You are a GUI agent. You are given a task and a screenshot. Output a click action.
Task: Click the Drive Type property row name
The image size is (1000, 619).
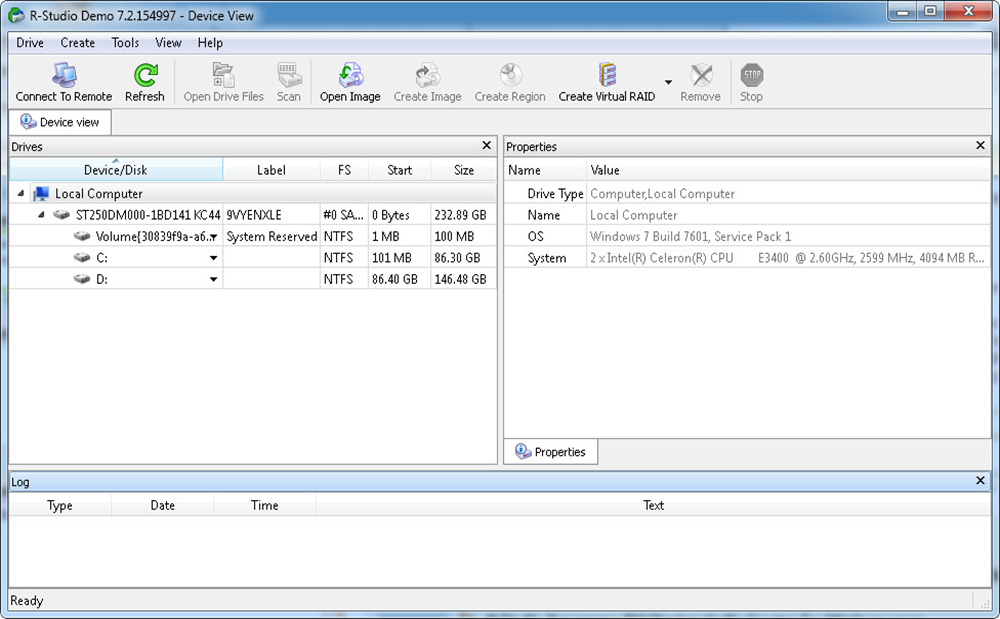[555, 194]
